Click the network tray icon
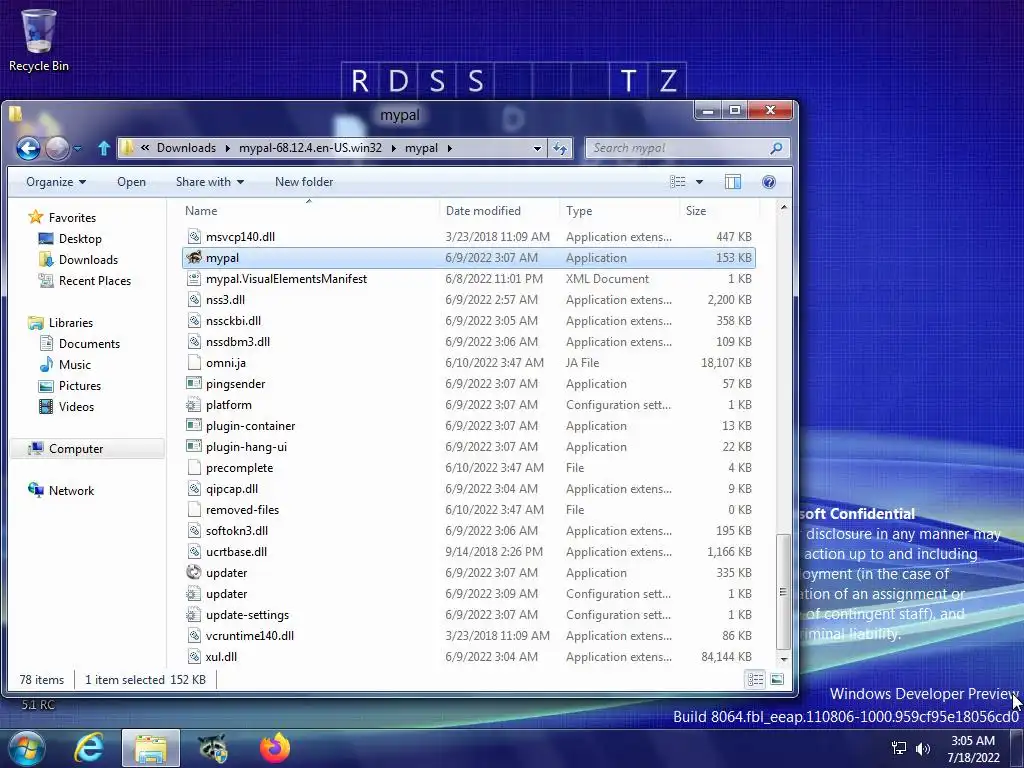This screenshot has height=768, width=1024. coord(899,748)
